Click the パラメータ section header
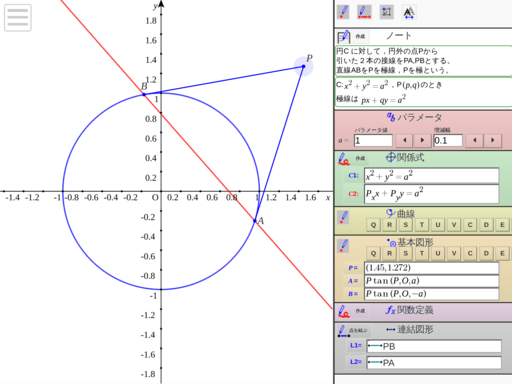The width and height of the screenshot is (512, 384). pyautogui.click(x=415, y=117)
